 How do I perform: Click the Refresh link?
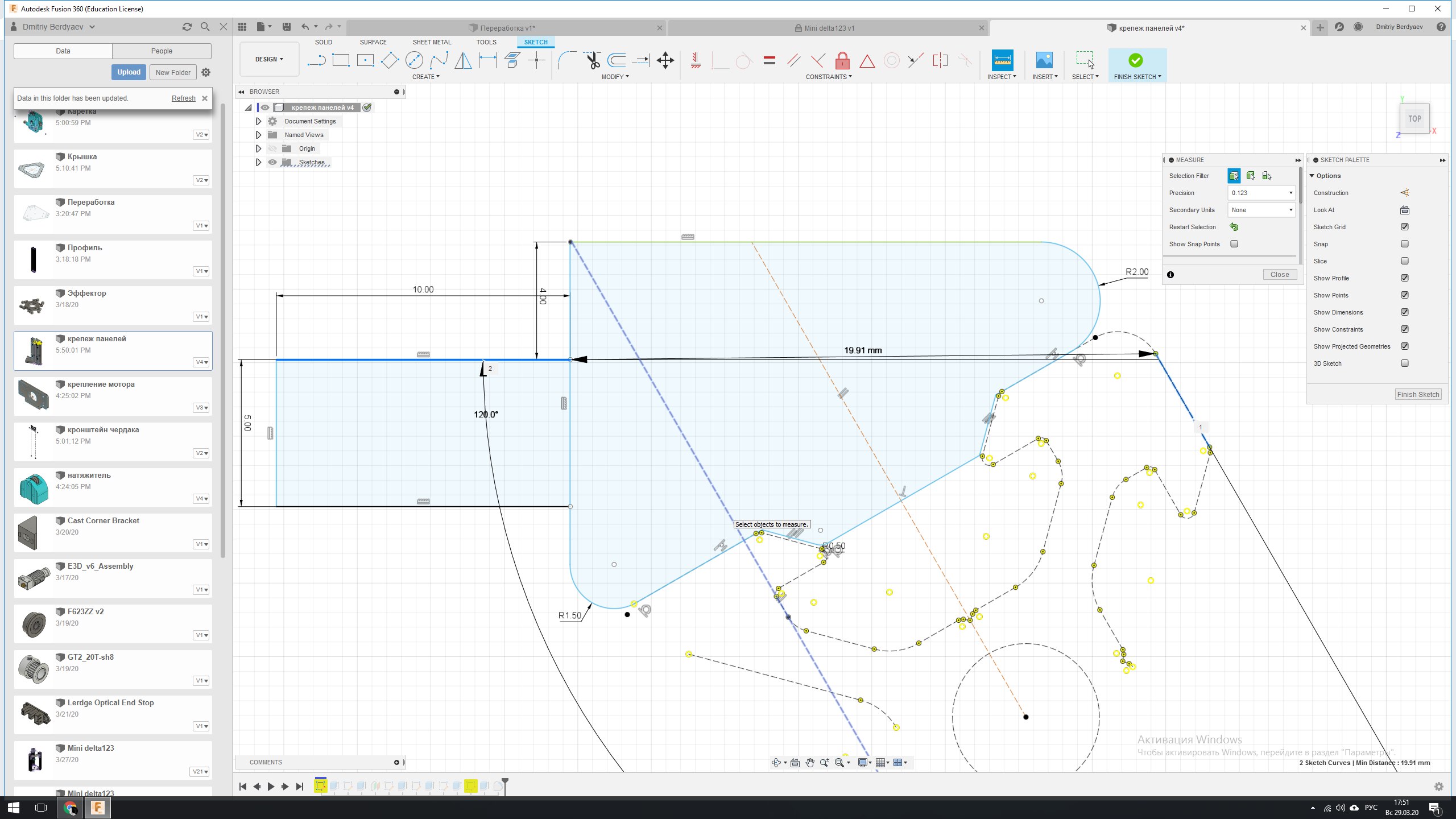[183, 98]
